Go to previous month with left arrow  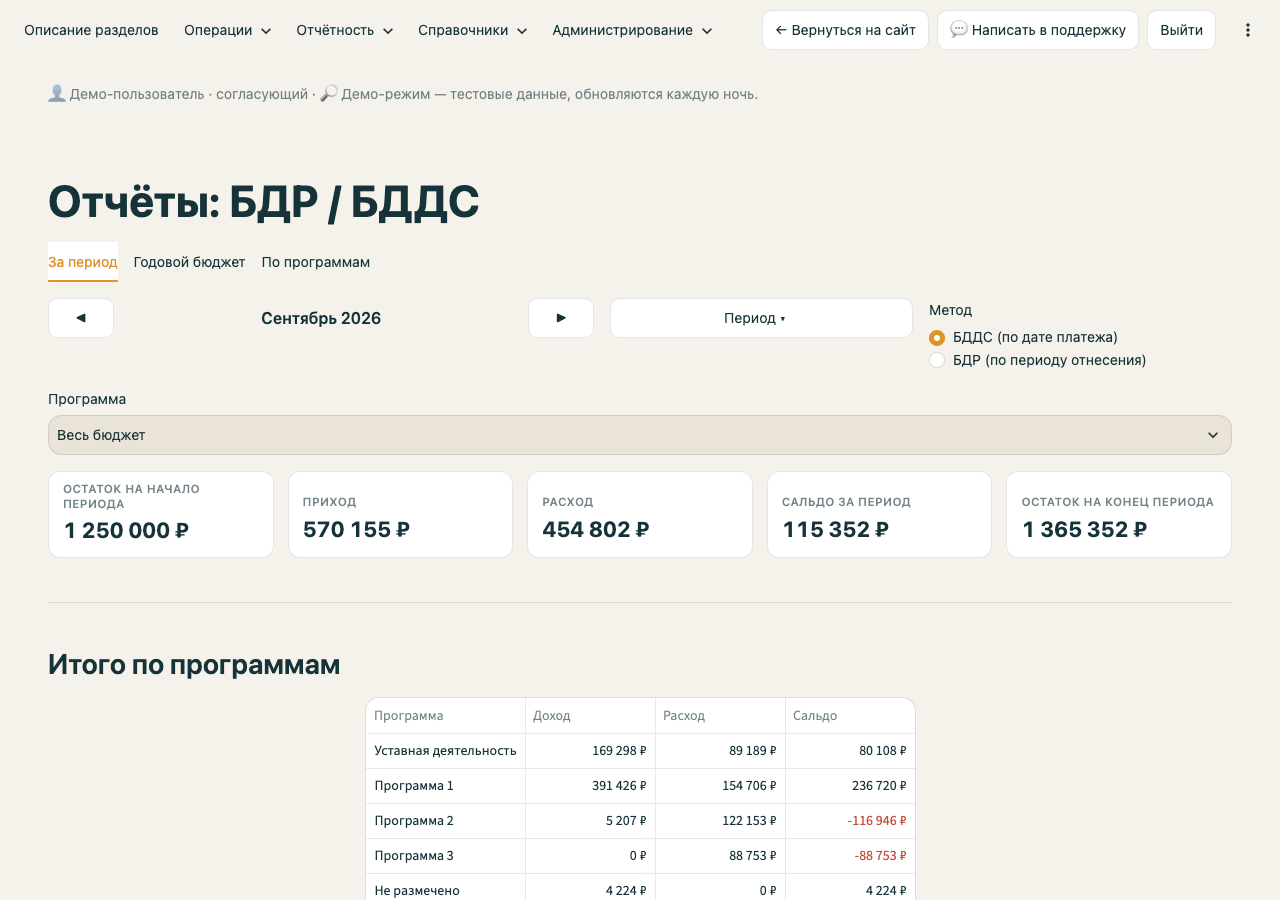[81, 318]
